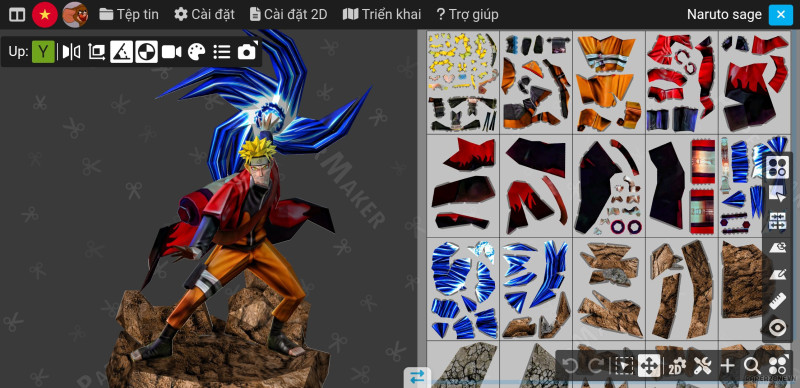Toggle the fold angle display

[x=121, y=52]
